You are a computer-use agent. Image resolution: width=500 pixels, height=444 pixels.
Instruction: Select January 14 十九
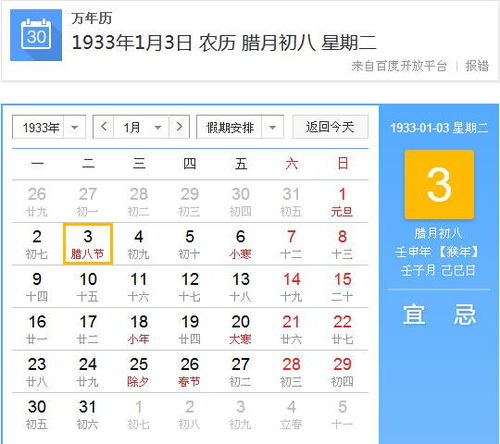[291, 287]
